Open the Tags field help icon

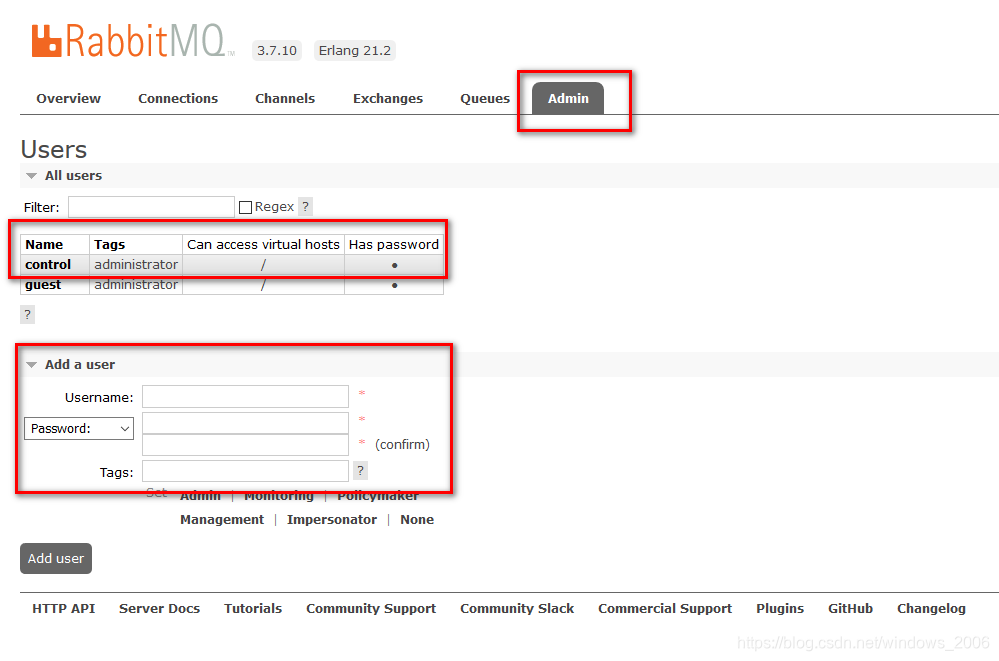tap(361, 470)
